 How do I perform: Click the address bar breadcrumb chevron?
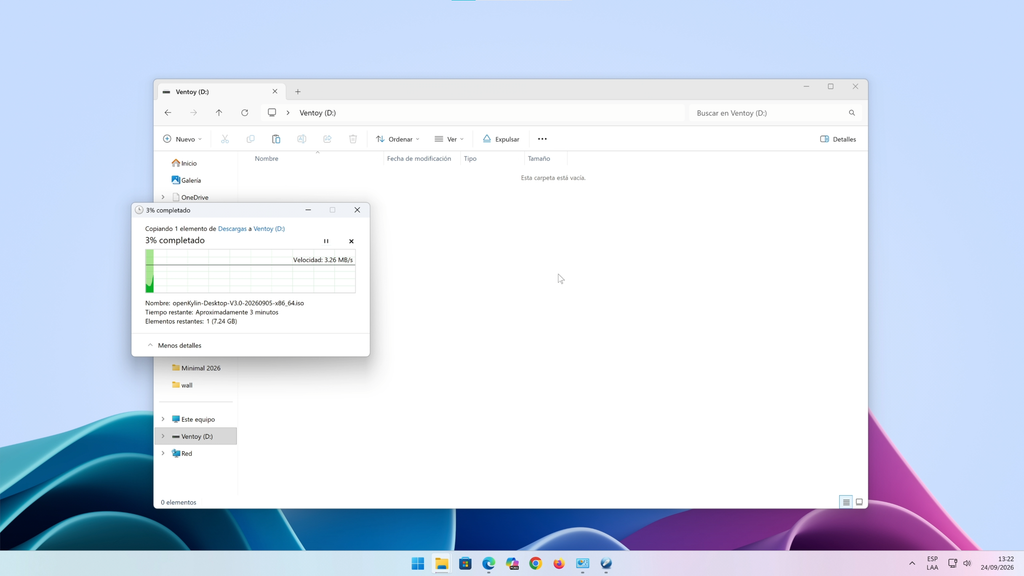[x=287, y=113]
